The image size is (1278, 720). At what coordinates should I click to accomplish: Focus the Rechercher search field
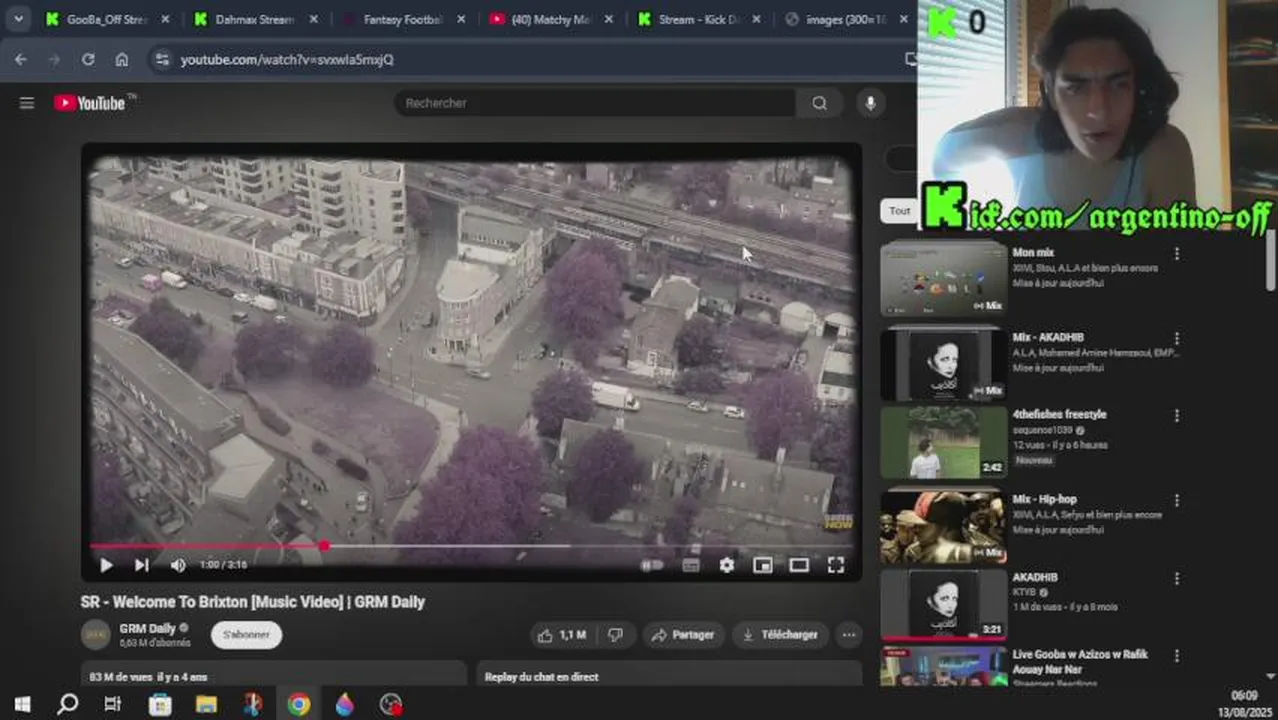pos(595,103)
